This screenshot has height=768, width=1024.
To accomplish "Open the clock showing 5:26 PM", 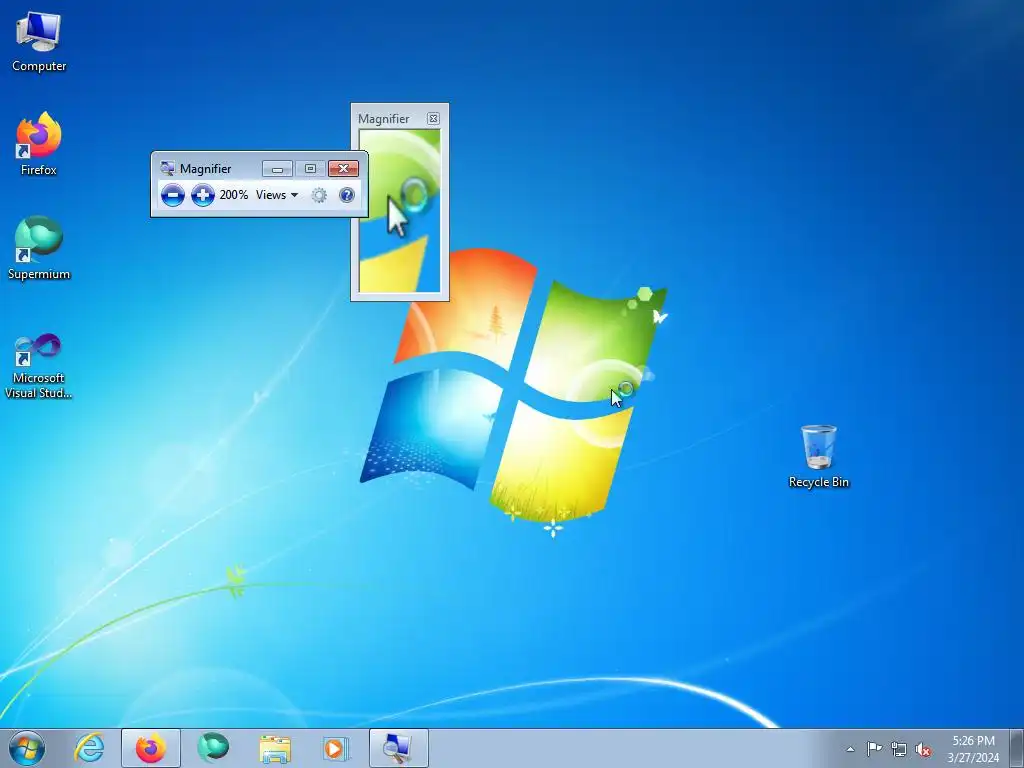I will coord(973,748).
